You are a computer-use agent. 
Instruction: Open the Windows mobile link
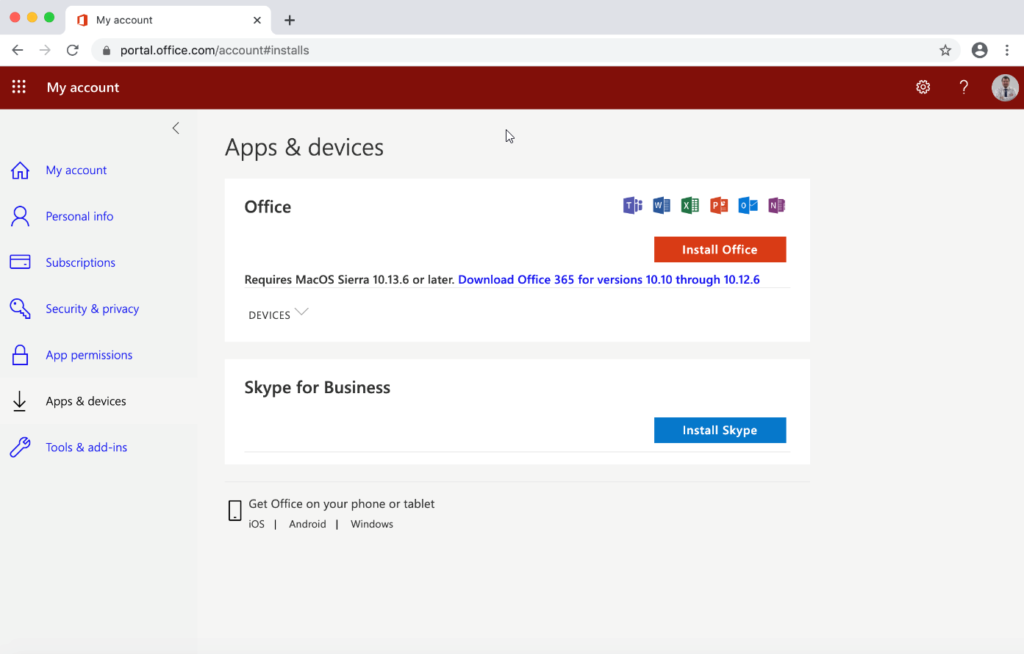coord(372,524)
